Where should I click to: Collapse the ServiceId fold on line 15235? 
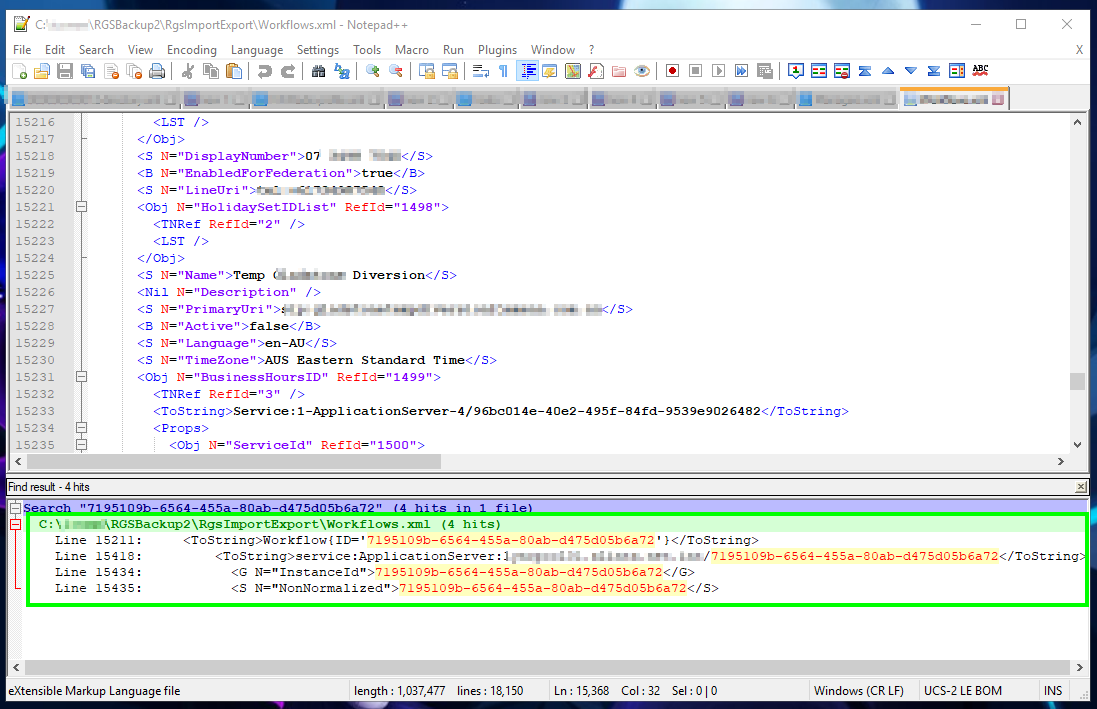81,445
